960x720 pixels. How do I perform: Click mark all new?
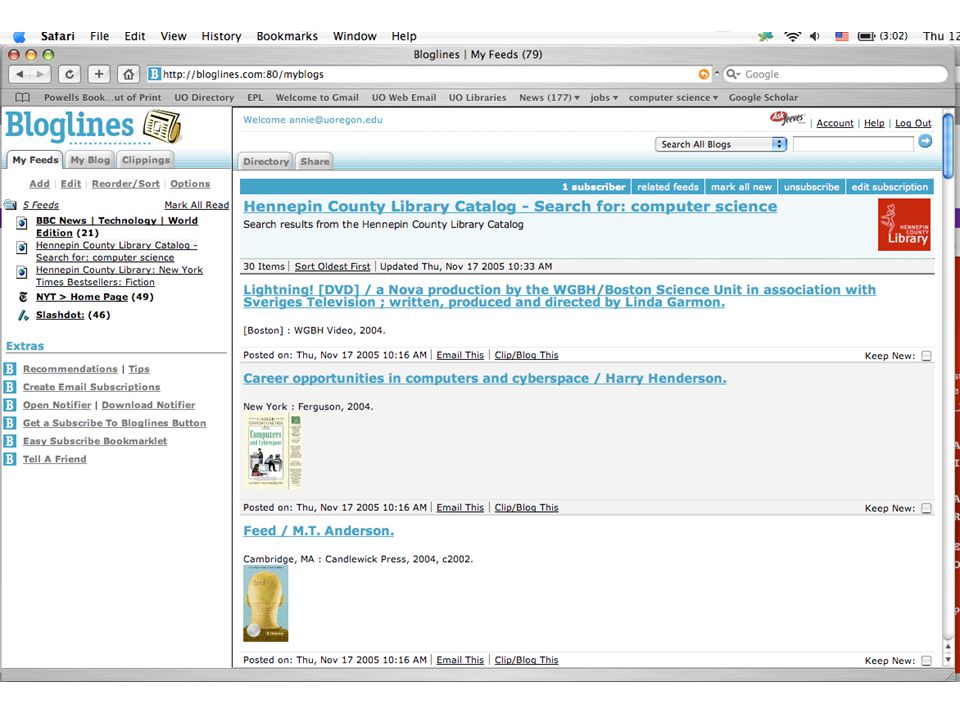pyautogui.click(x=741, y=187)
